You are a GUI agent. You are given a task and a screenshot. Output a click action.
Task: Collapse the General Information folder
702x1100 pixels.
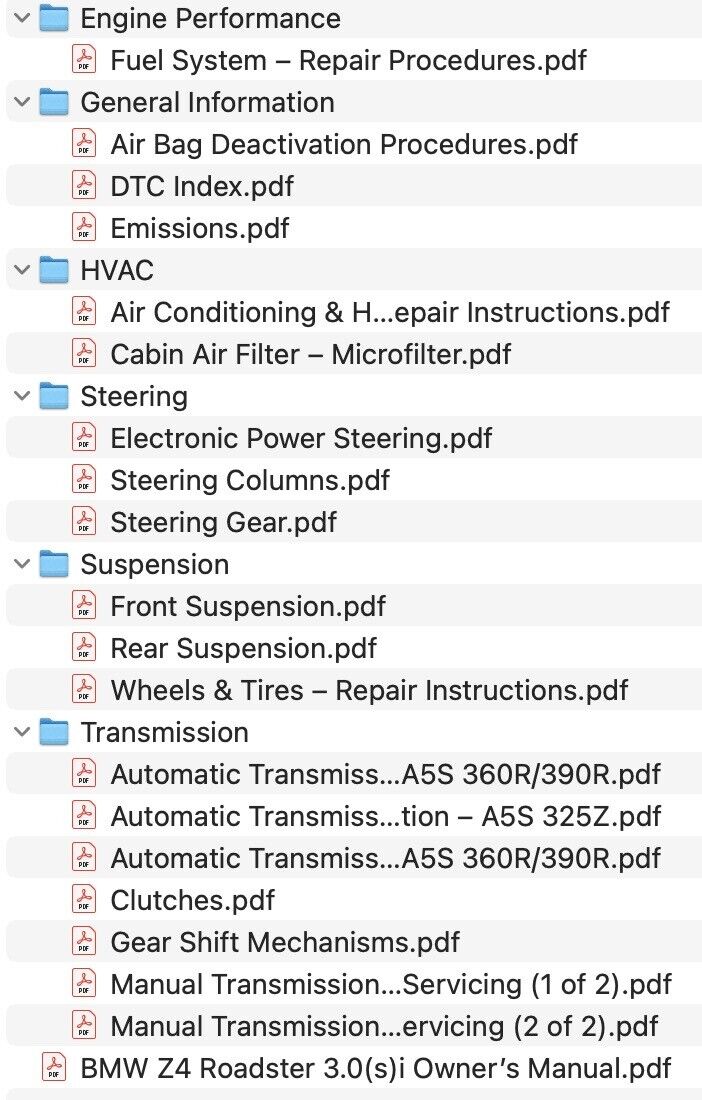pos(22,102)
